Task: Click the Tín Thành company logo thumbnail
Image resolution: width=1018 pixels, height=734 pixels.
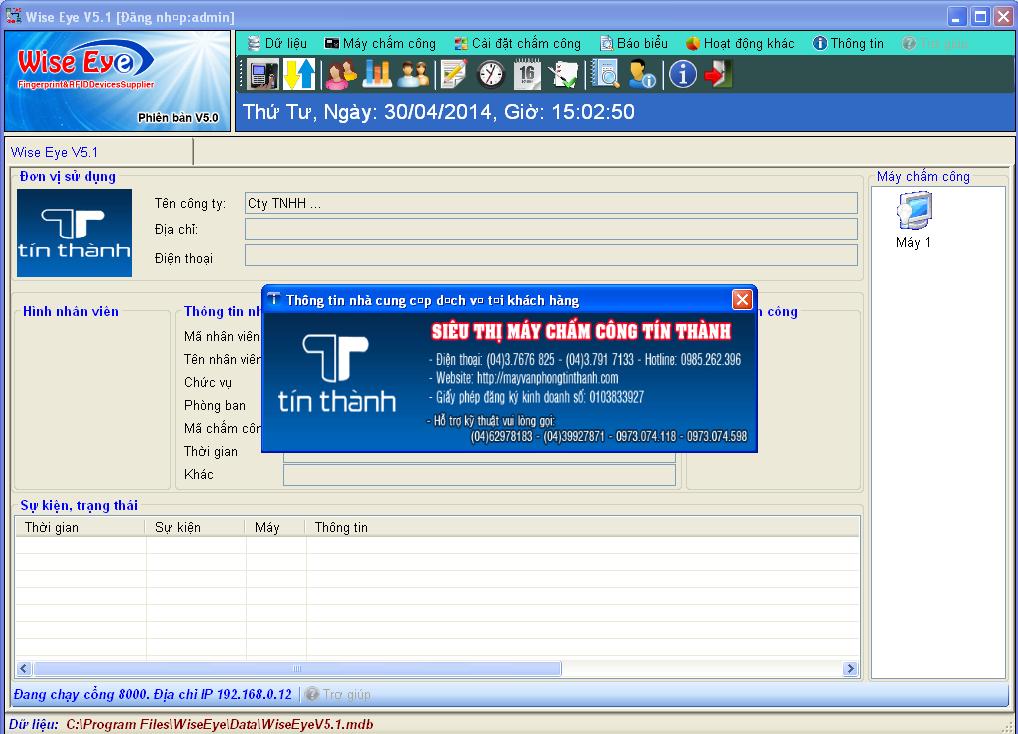Action: [x=75, y=233]
